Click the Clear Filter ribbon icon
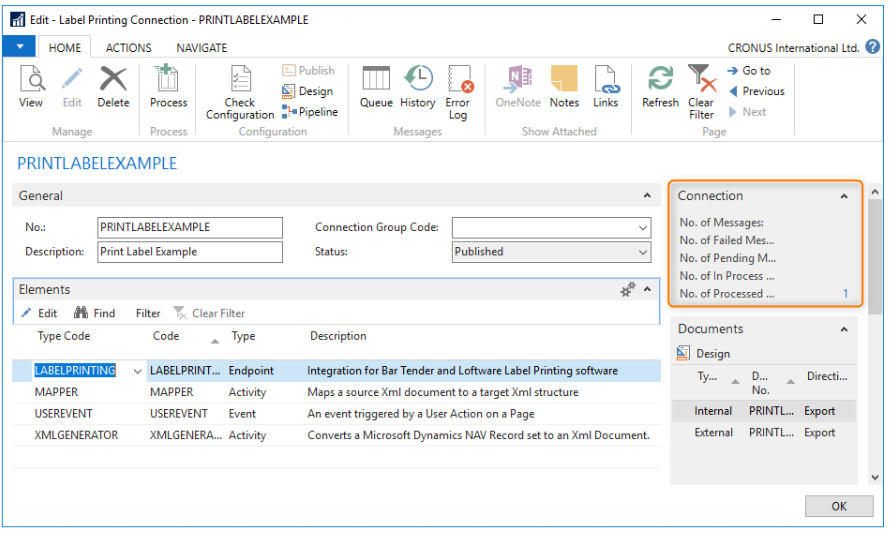Screen dimensions: 889x539 701,92
